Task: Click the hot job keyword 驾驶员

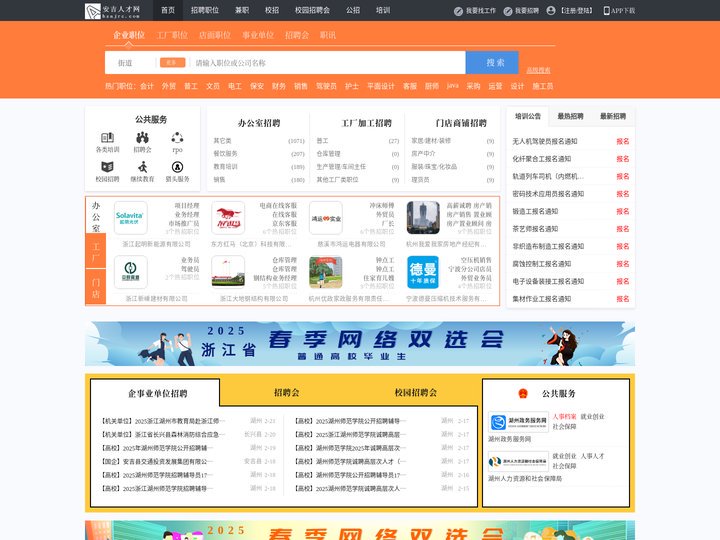Action: [x=326, y=86]
